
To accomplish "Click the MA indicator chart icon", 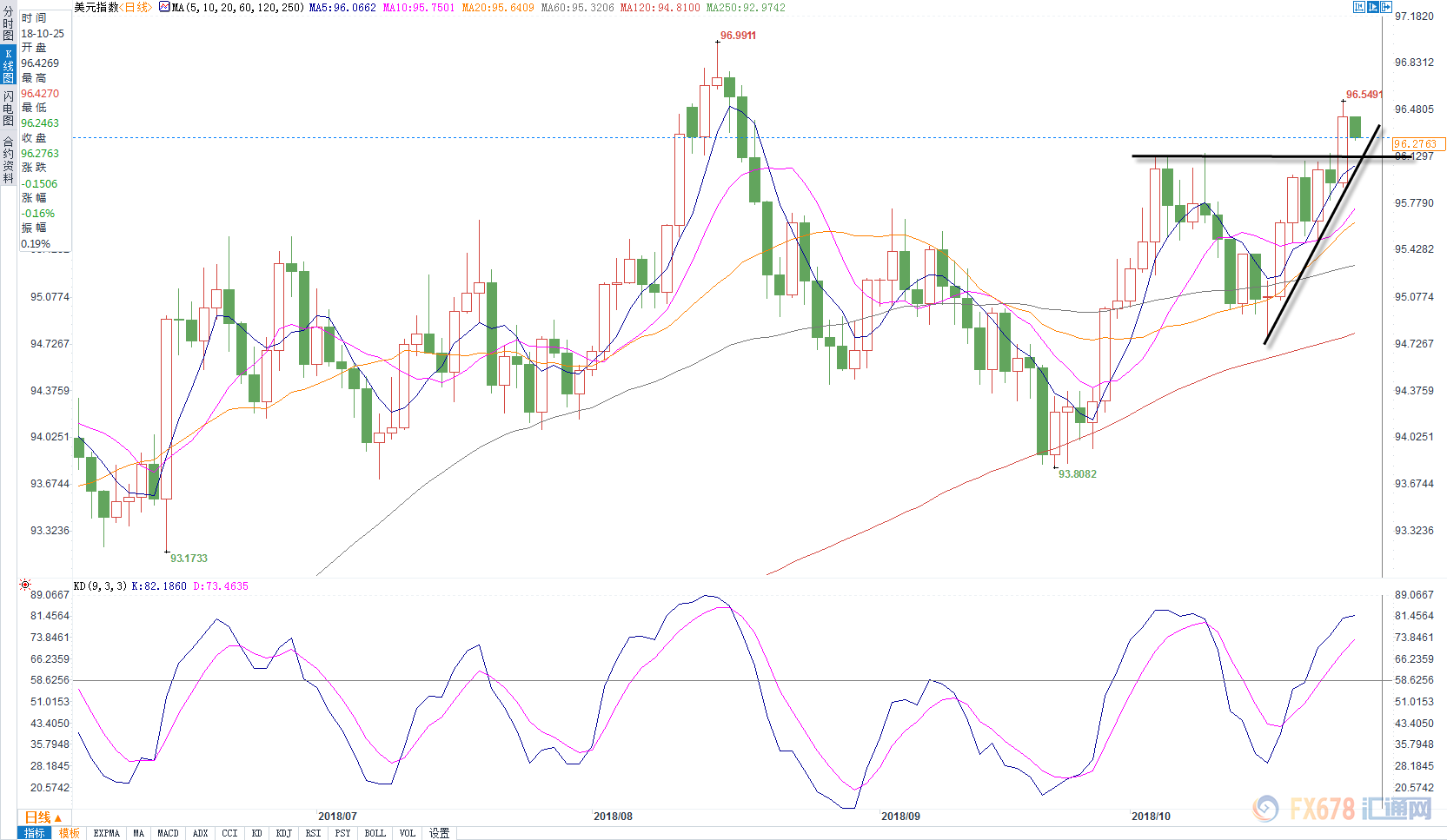I will tap(164, 7).
